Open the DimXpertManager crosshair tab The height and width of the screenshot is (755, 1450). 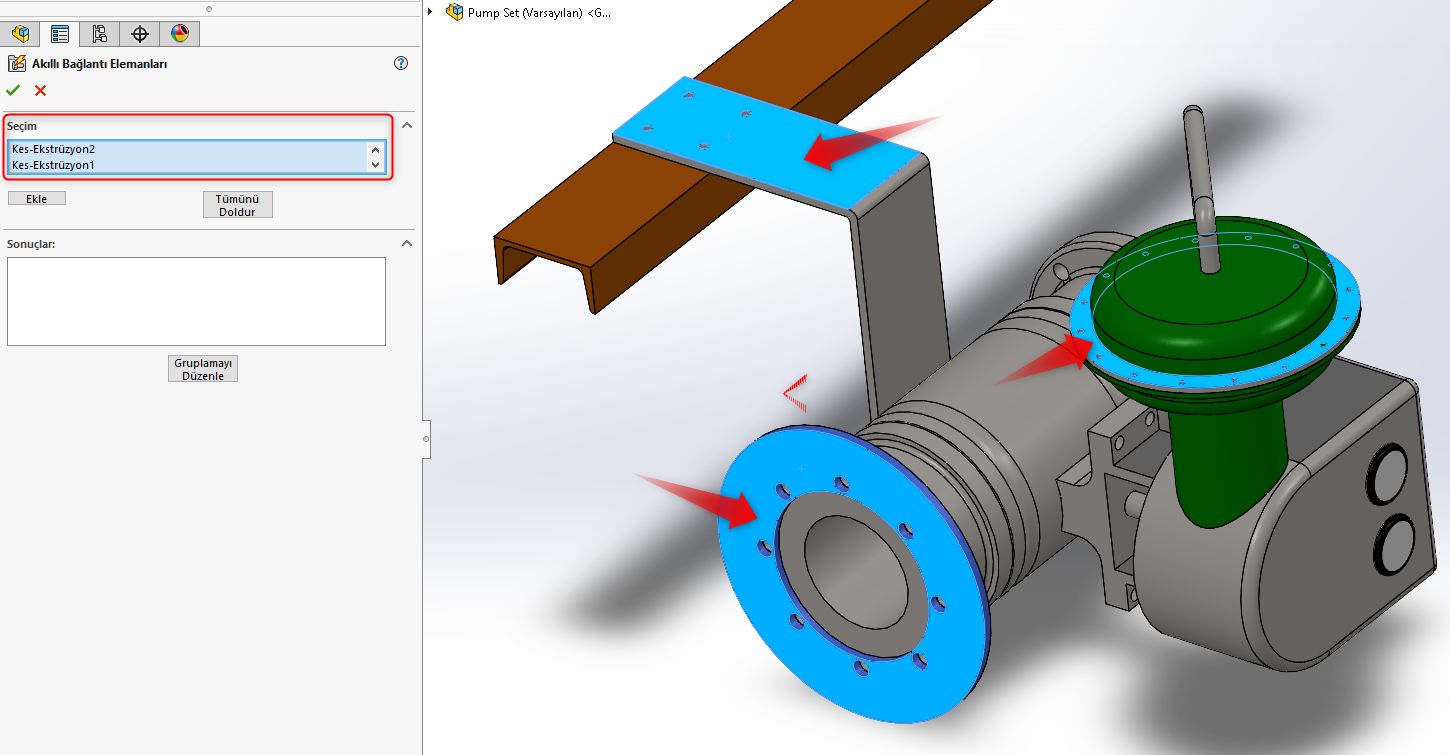tap(140, 33)
